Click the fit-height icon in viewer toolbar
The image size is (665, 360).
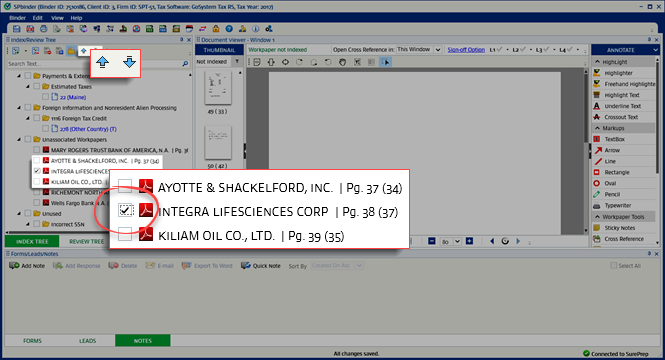click(271, 62)
